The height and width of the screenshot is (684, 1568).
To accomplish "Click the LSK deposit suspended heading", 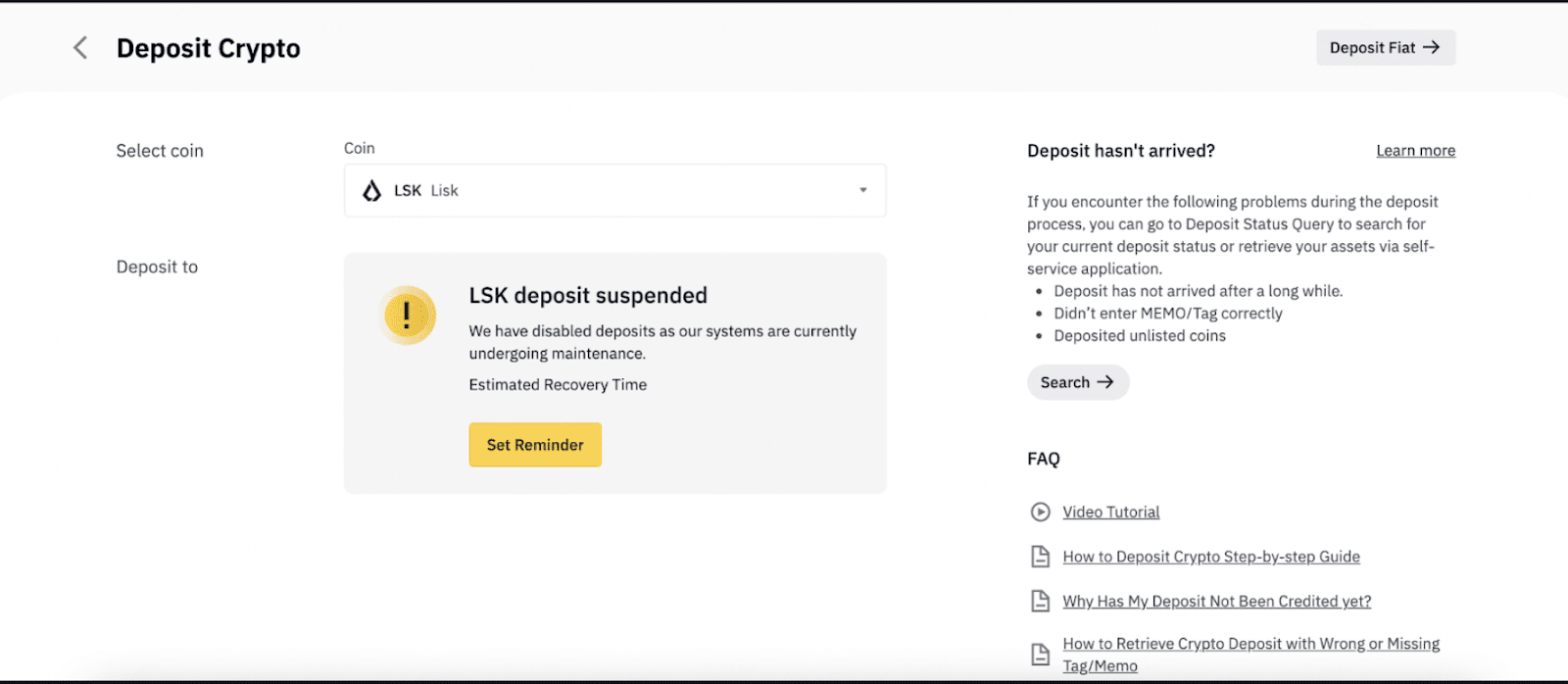I will [588, 296].
